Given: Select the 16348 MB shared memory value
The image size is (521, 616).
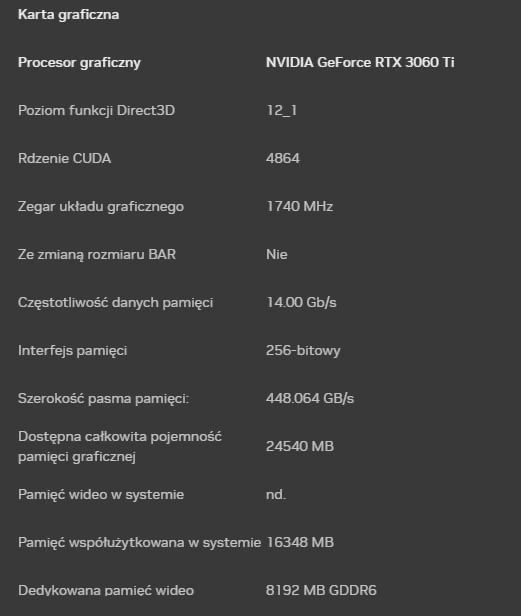Looking at the screenshot, I should tap(300, 543).
